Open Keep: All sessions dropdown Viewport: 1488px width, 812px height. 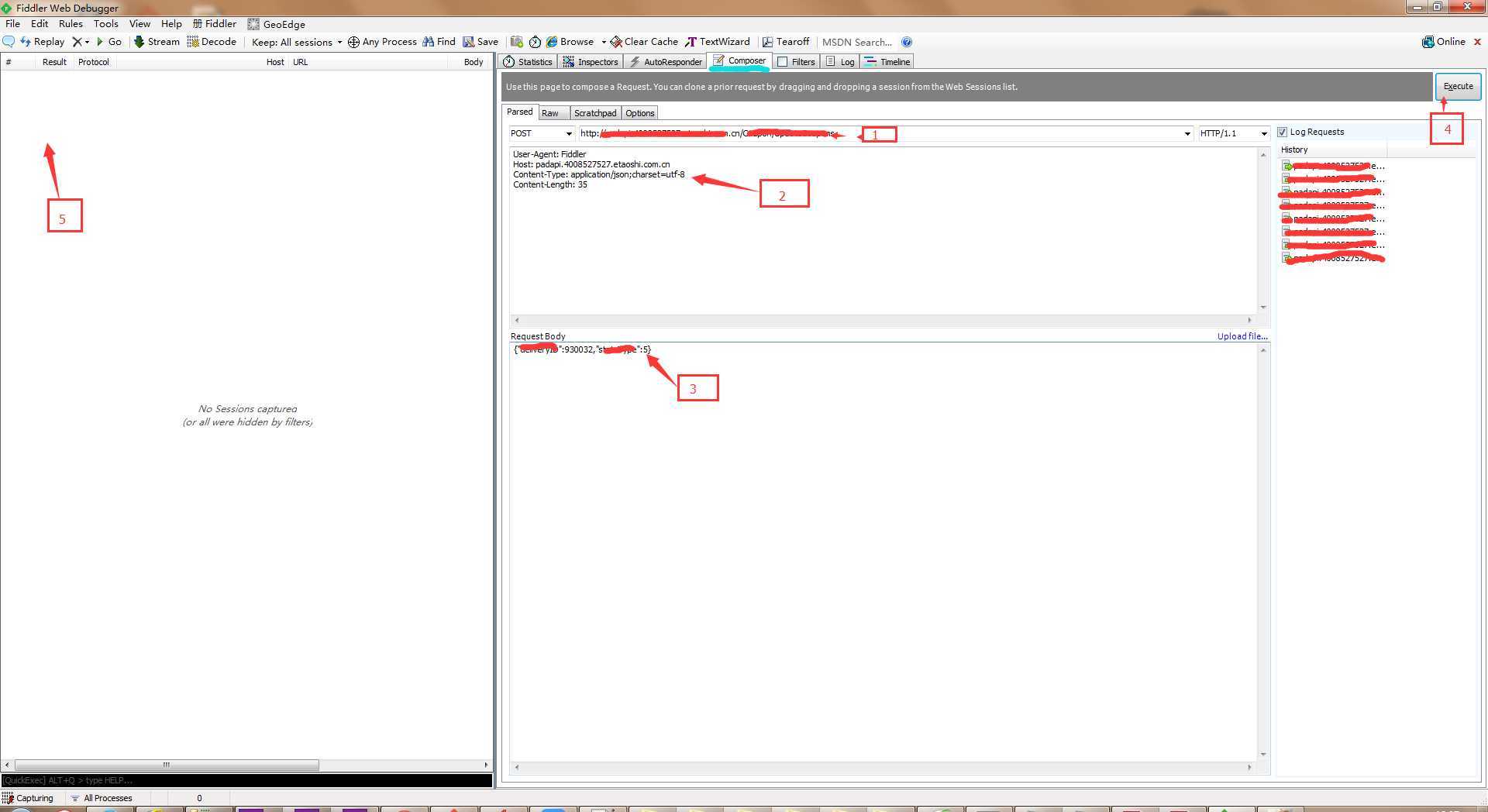[x=297, y=42]
